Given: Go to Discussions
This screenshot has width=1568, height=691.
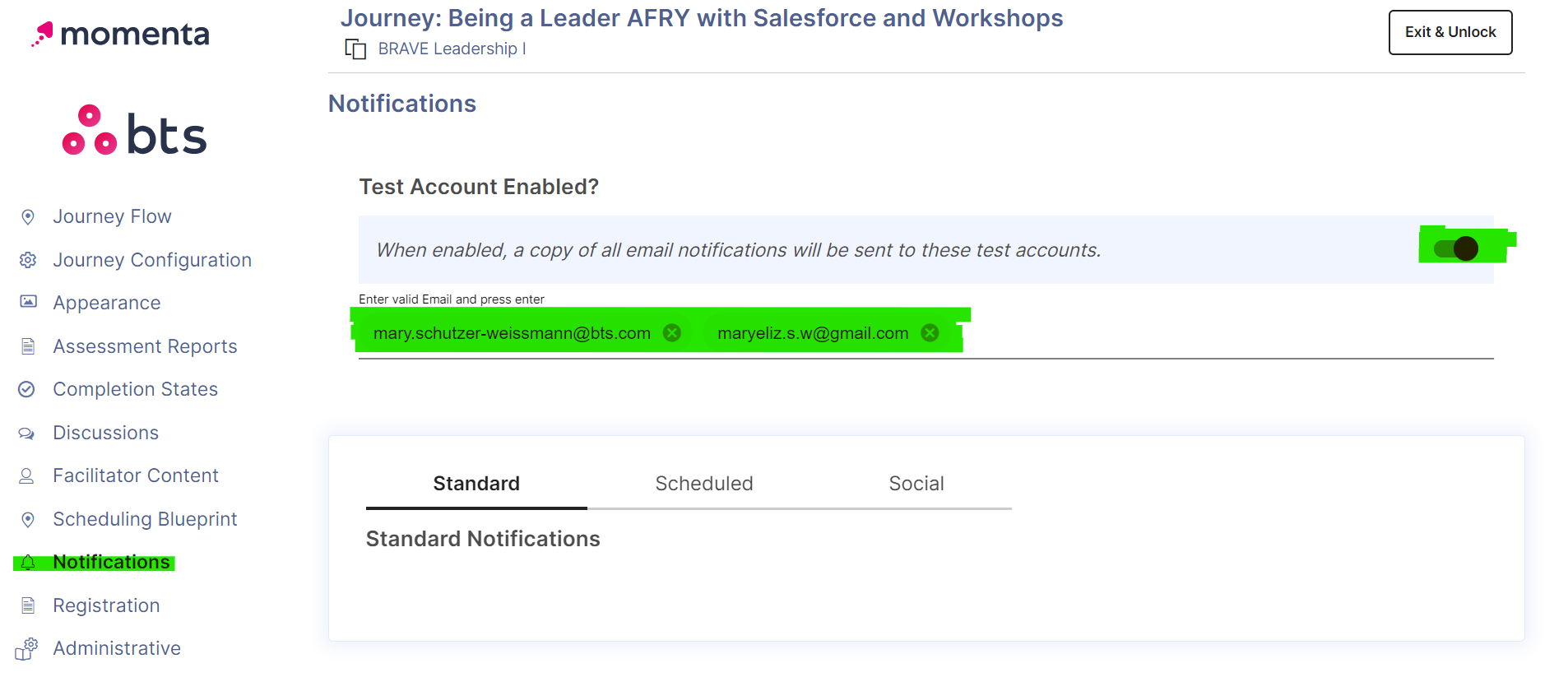Looking at the screenshot, I should tap(105, 433).
